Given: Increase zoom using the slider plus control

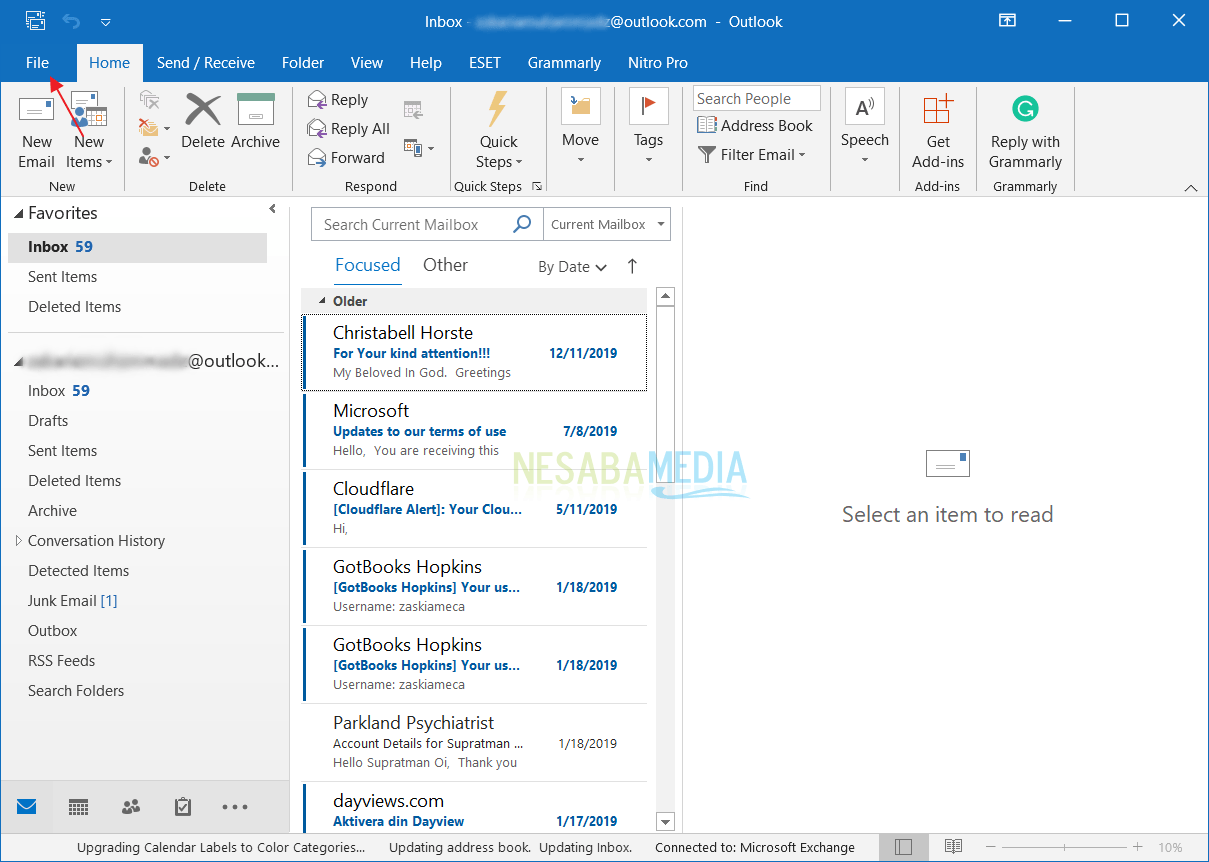Looking at the screenshot, I should [x=1138, y=846].
